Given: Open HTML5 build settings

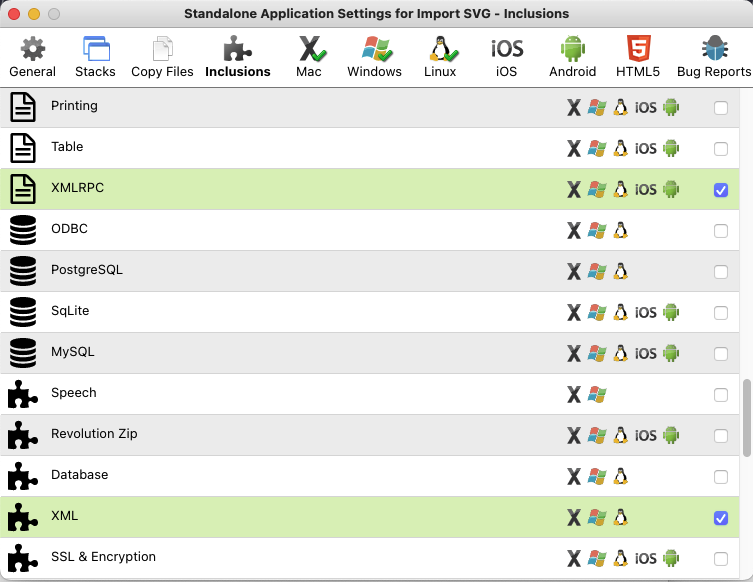Looking at the screenshot, I should [638, 57].
